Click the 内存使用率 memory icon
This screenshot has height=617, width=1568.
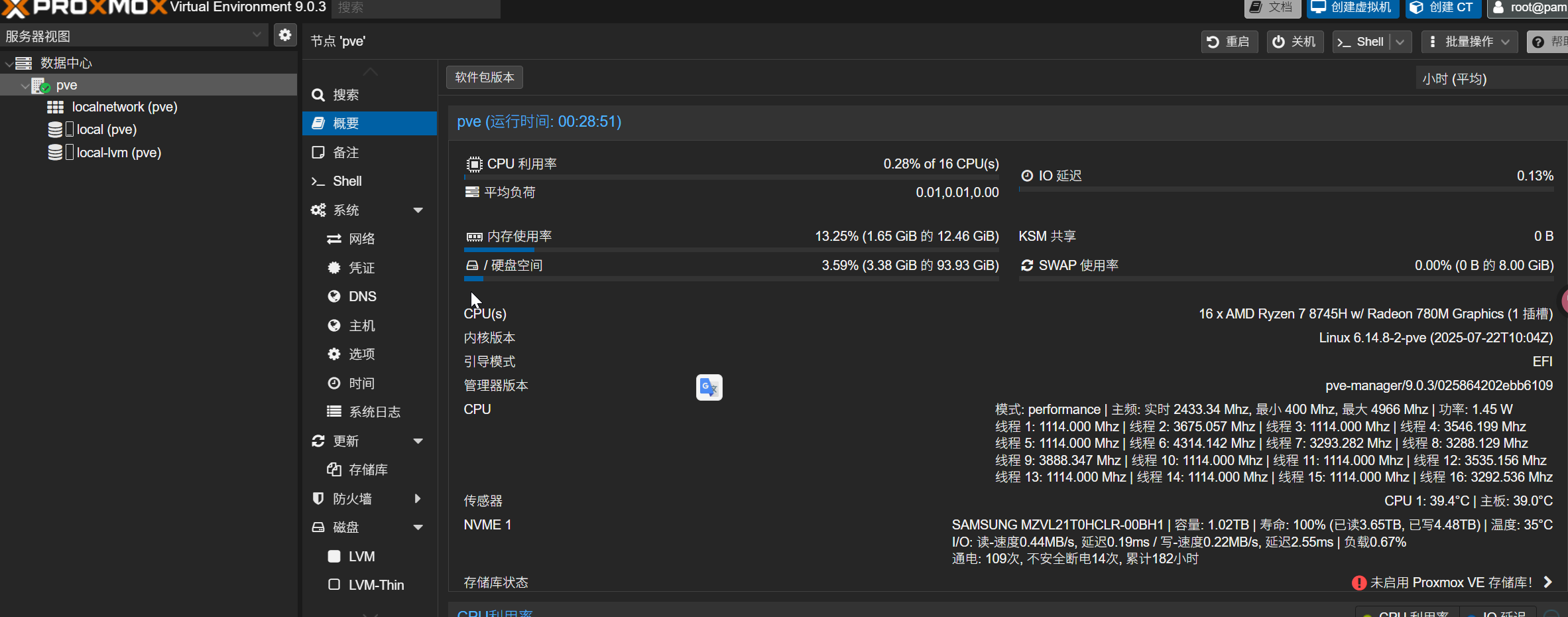(x=474, y=237)
